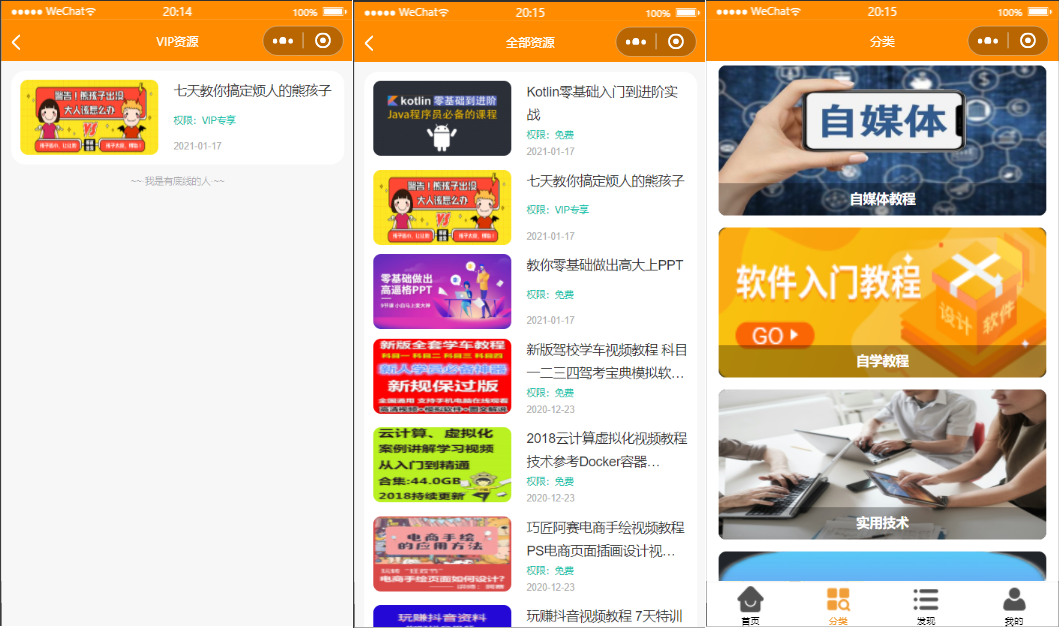Close the mini program on 分类 screen
The image size is (1059, 628).
point(1028,41)
